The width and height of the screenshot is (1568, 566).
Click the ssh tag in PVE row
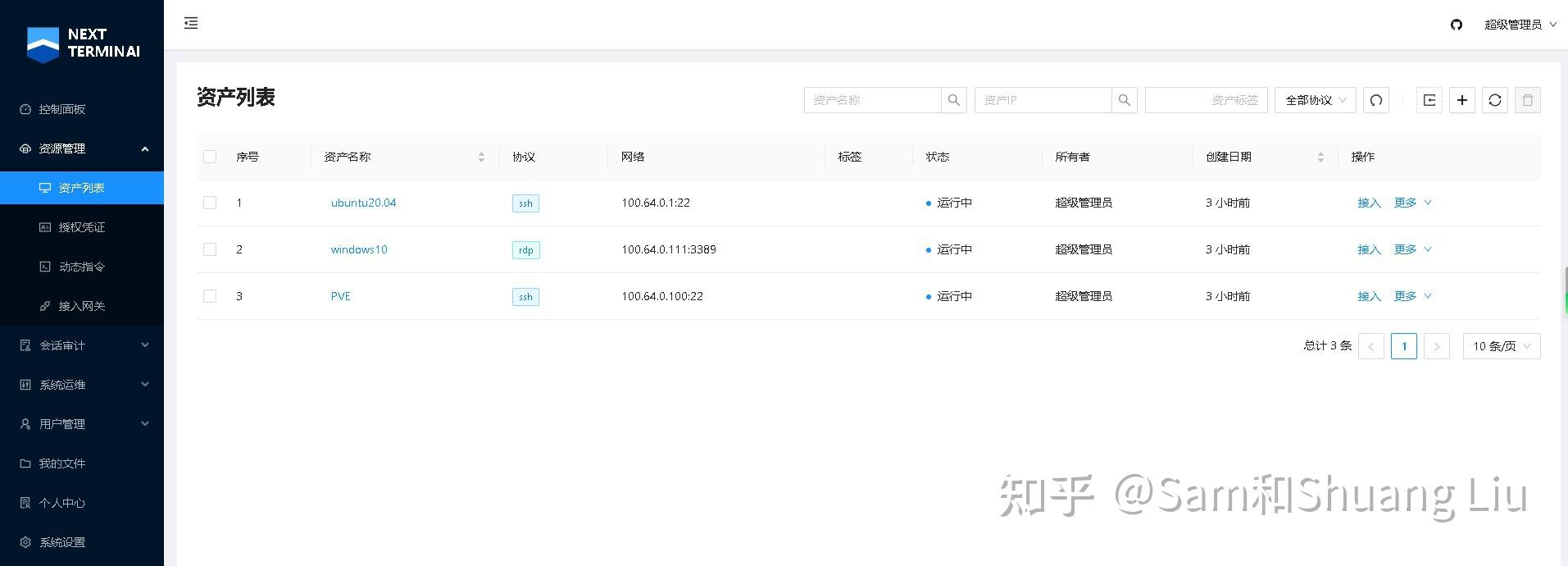pyautogui.click(x=525, y=297)
